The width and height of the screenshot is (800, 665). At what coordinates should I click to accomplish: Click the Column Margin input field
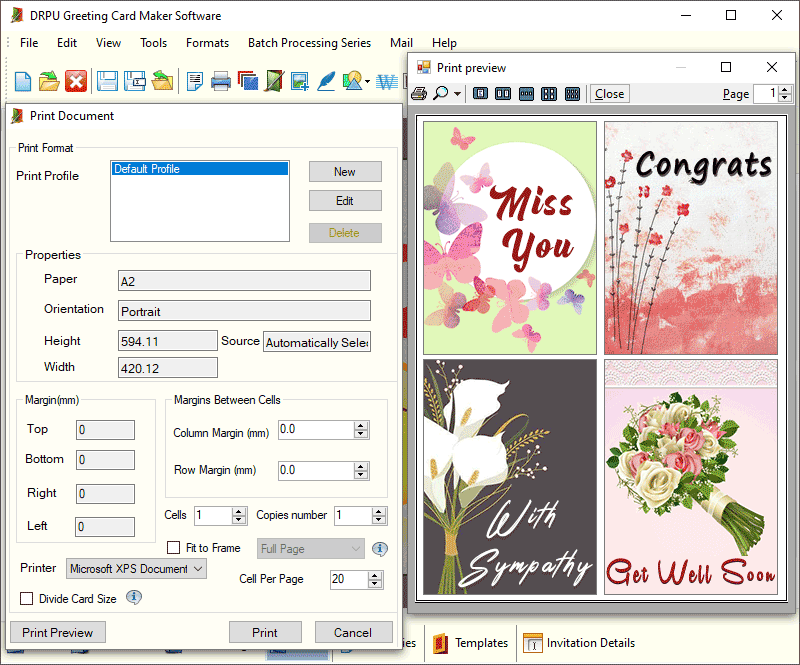[x=314, y=430]
